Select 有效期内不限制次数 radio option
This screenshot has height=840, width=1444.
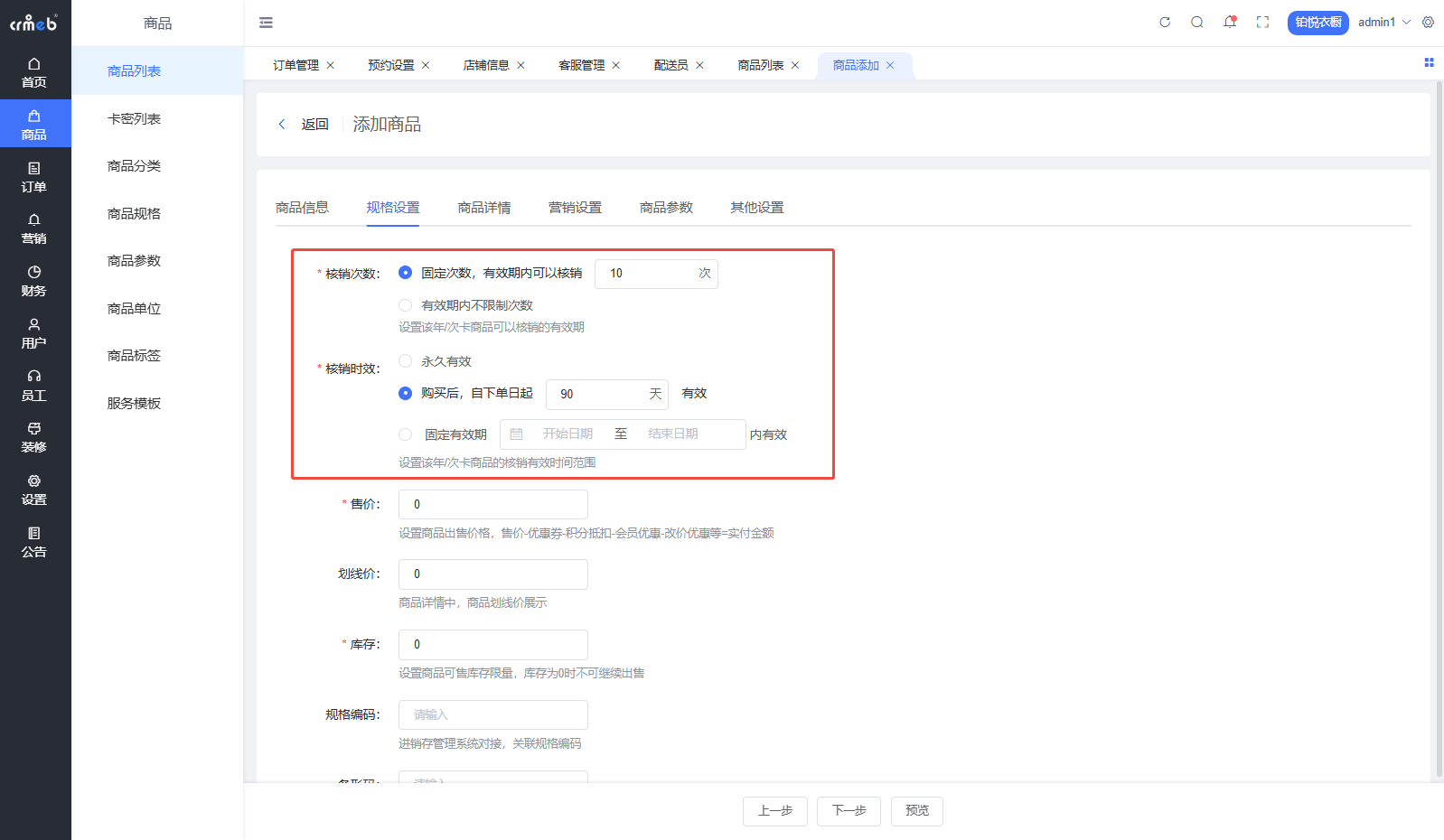tap(405, 305)
